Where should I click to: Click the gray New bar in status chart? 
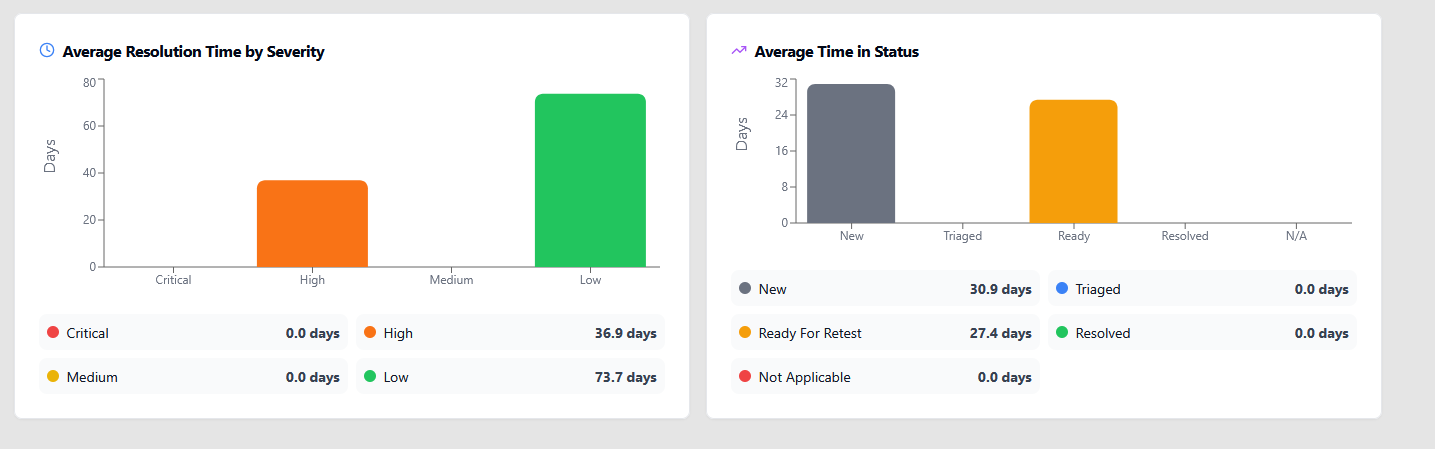(x=851, y=153)
